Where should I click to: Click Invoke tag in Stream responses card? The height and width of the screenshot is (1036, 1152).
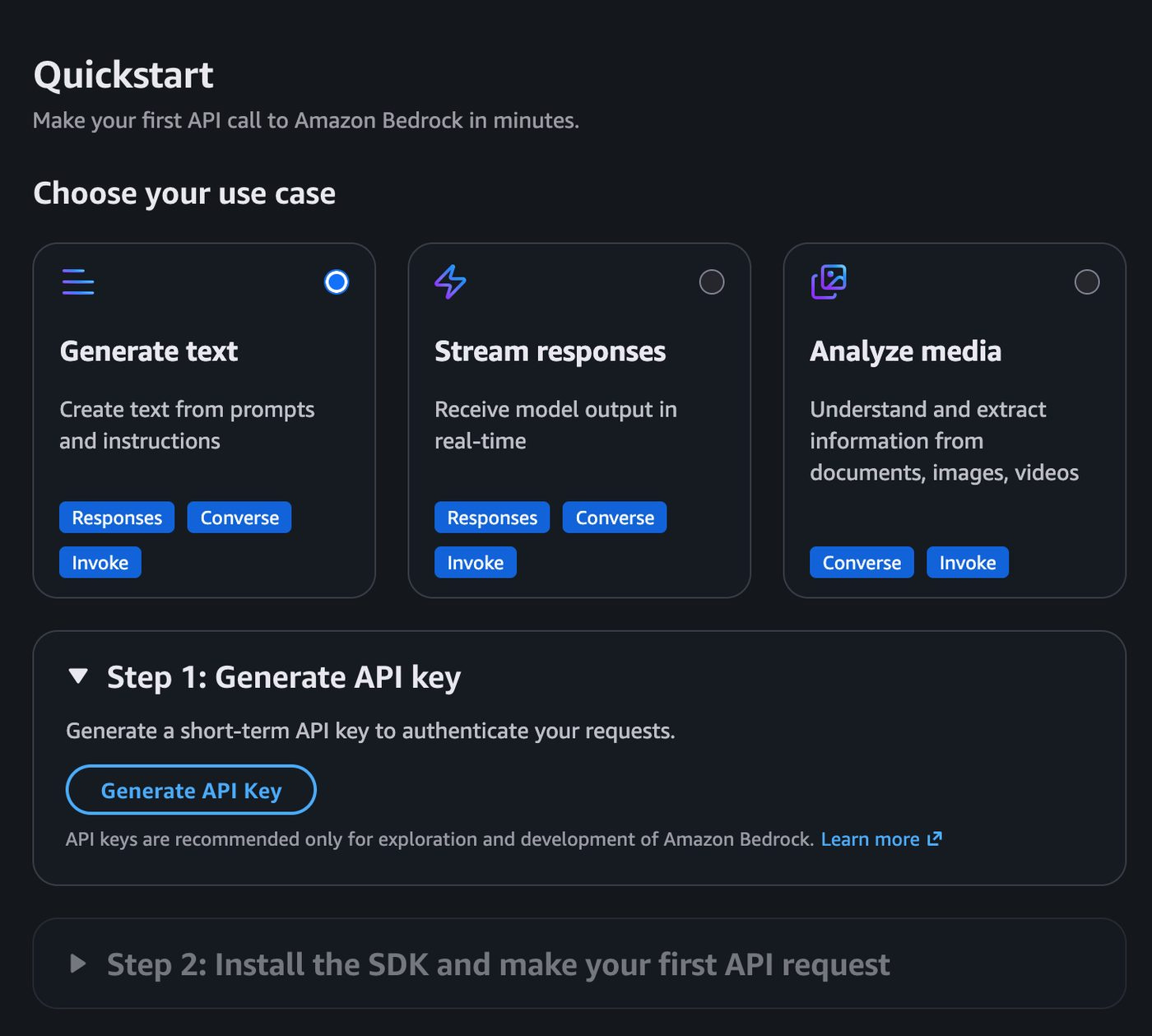[476, 563]
